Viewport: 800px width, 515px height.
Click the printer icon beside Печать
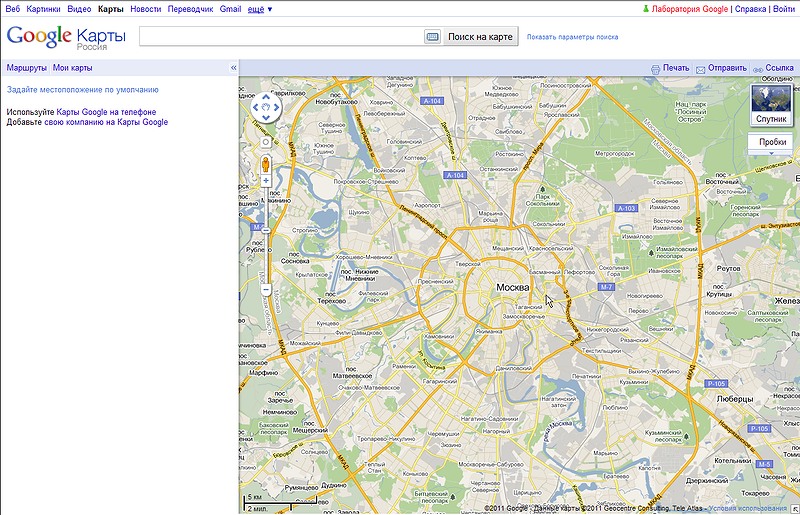(655, 69)
